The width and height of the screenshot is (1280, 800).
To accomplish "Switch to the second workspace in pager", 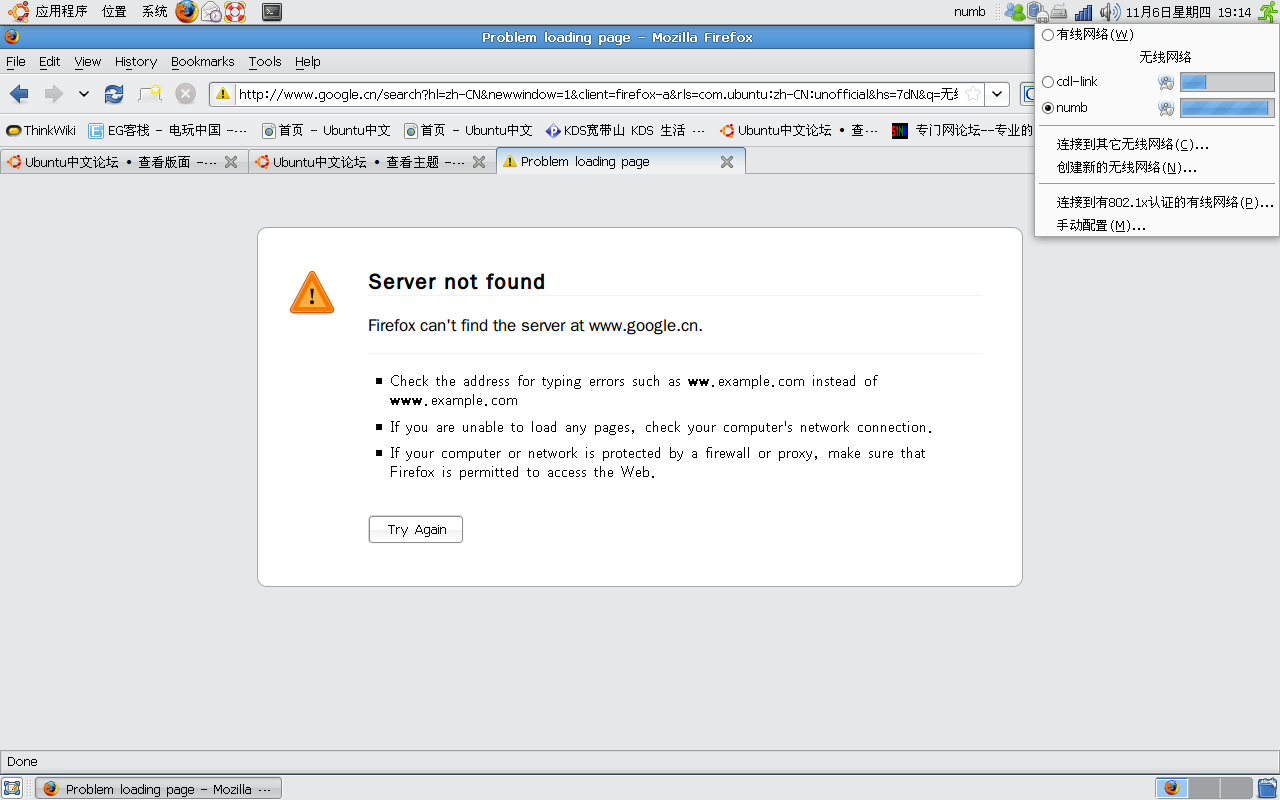I will click(1204, 788).
